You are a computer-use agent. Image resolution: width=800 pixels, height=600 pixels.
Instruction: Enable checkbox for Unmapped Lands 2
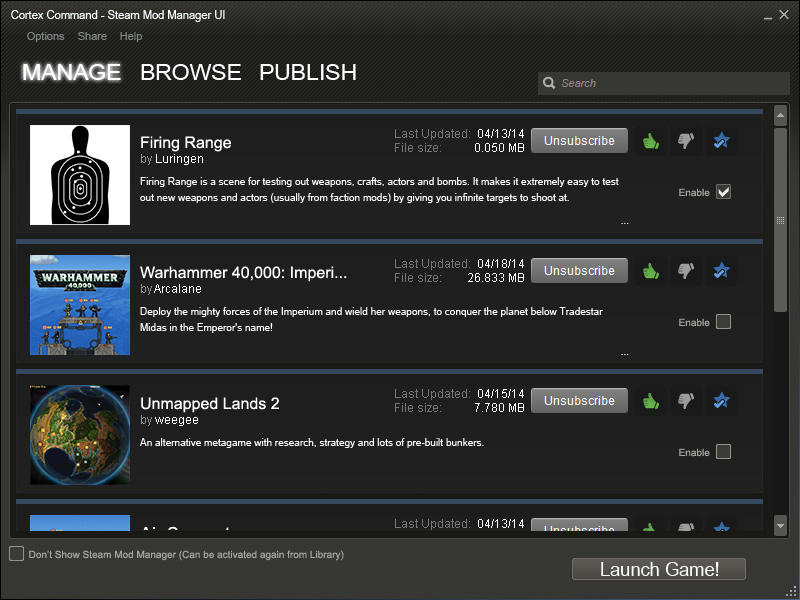[723, 452]
